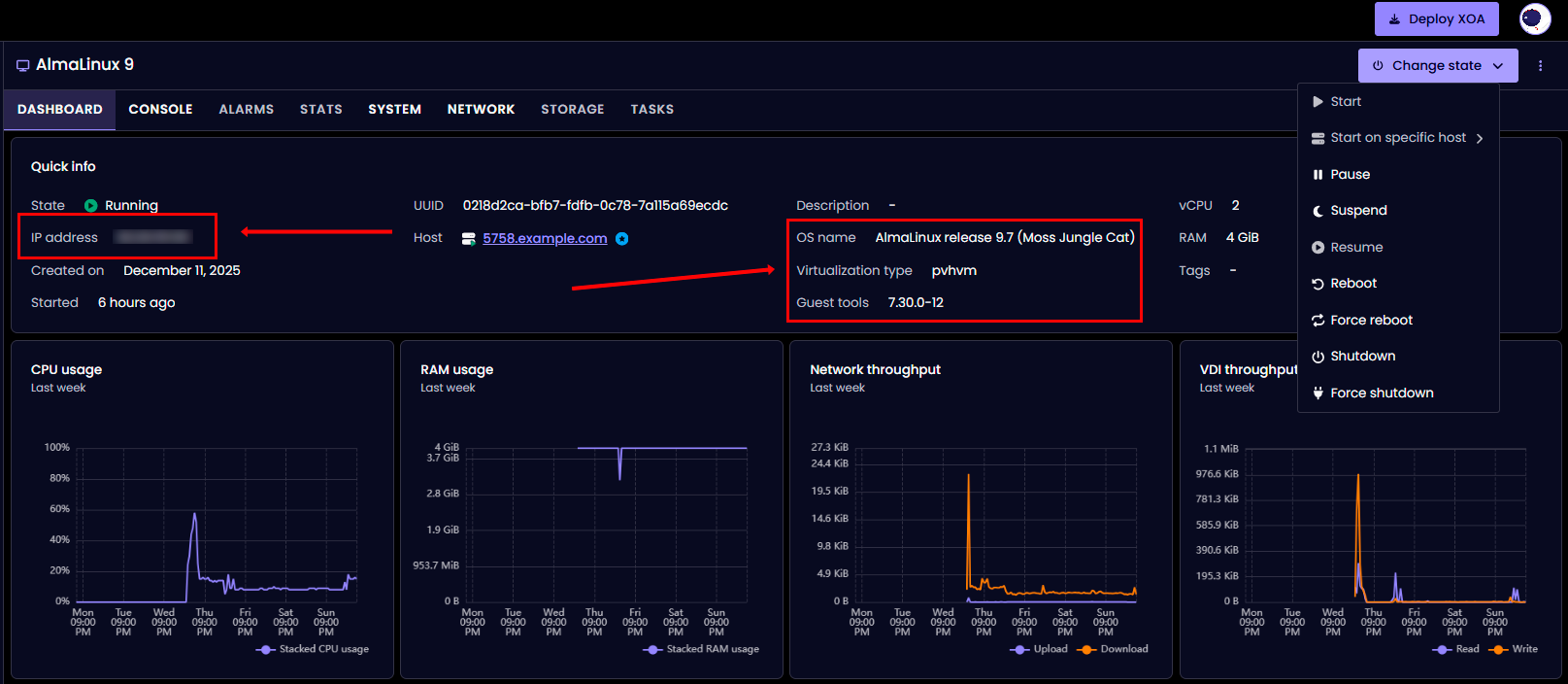
Task: Click the user avatar icon
Action: coord(1535,19)
